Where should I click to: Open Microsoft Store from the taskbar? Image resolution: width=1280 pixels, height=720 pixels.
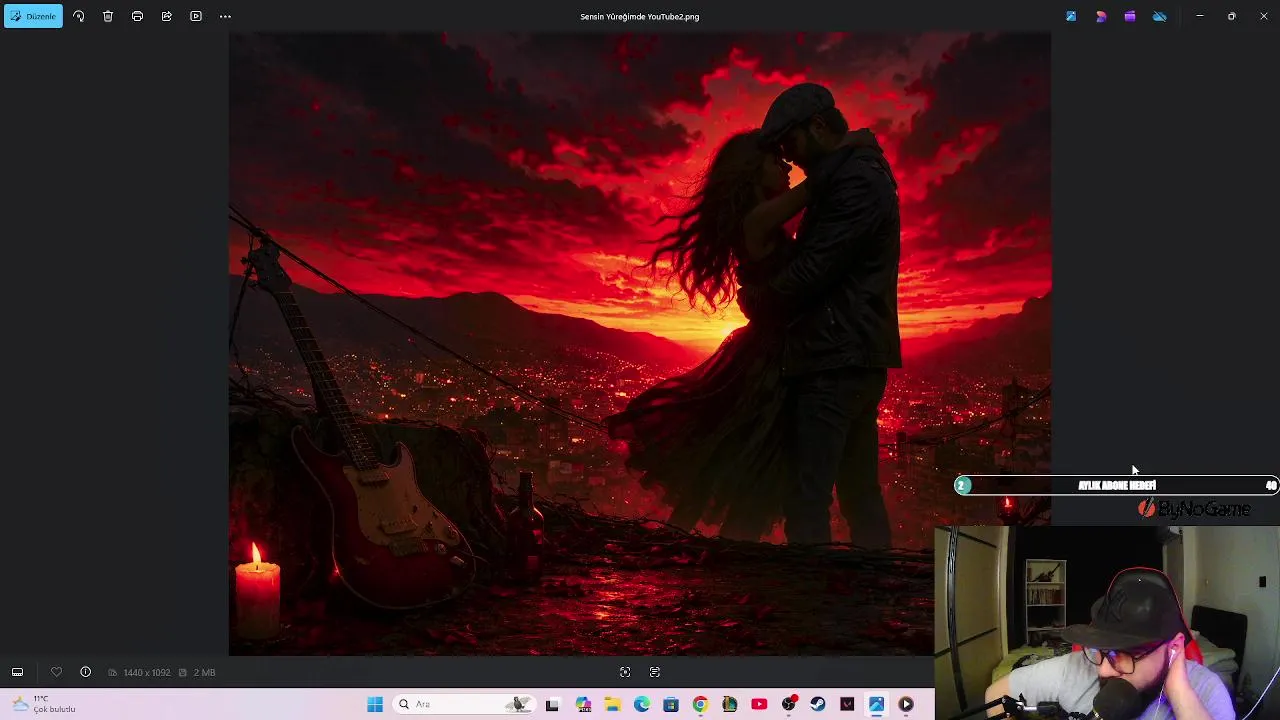coord(671,704)
